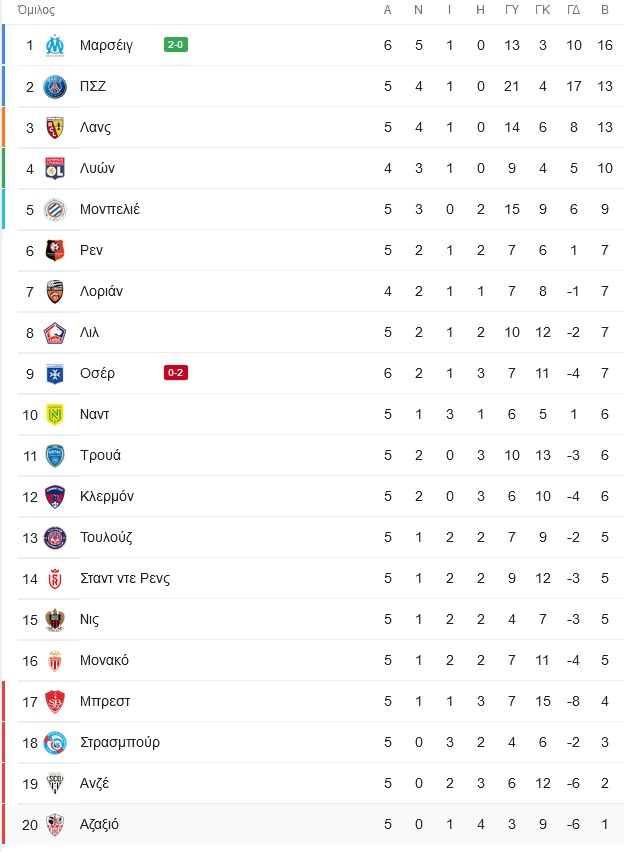624x852 pixels.
Task: Click the green 2-0 result badge
Action: click(176, 45)
